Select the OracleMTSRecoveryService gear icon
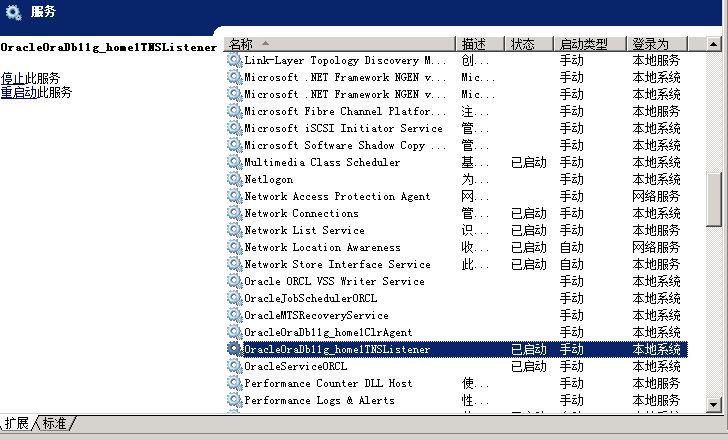This screenshot has width=728, height=440. click(235, 315)
